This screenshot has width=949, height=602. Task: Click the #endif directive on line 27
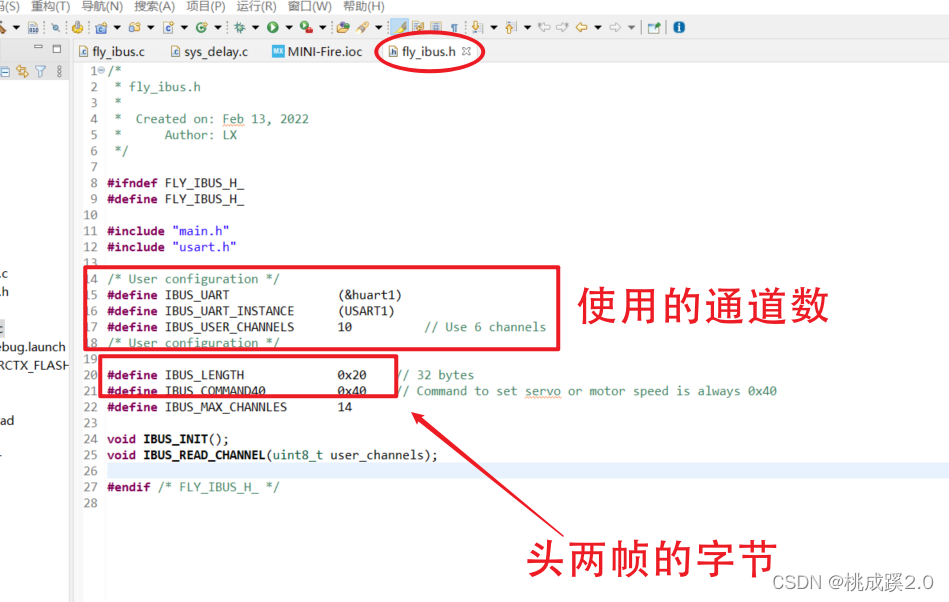point(128,487)
